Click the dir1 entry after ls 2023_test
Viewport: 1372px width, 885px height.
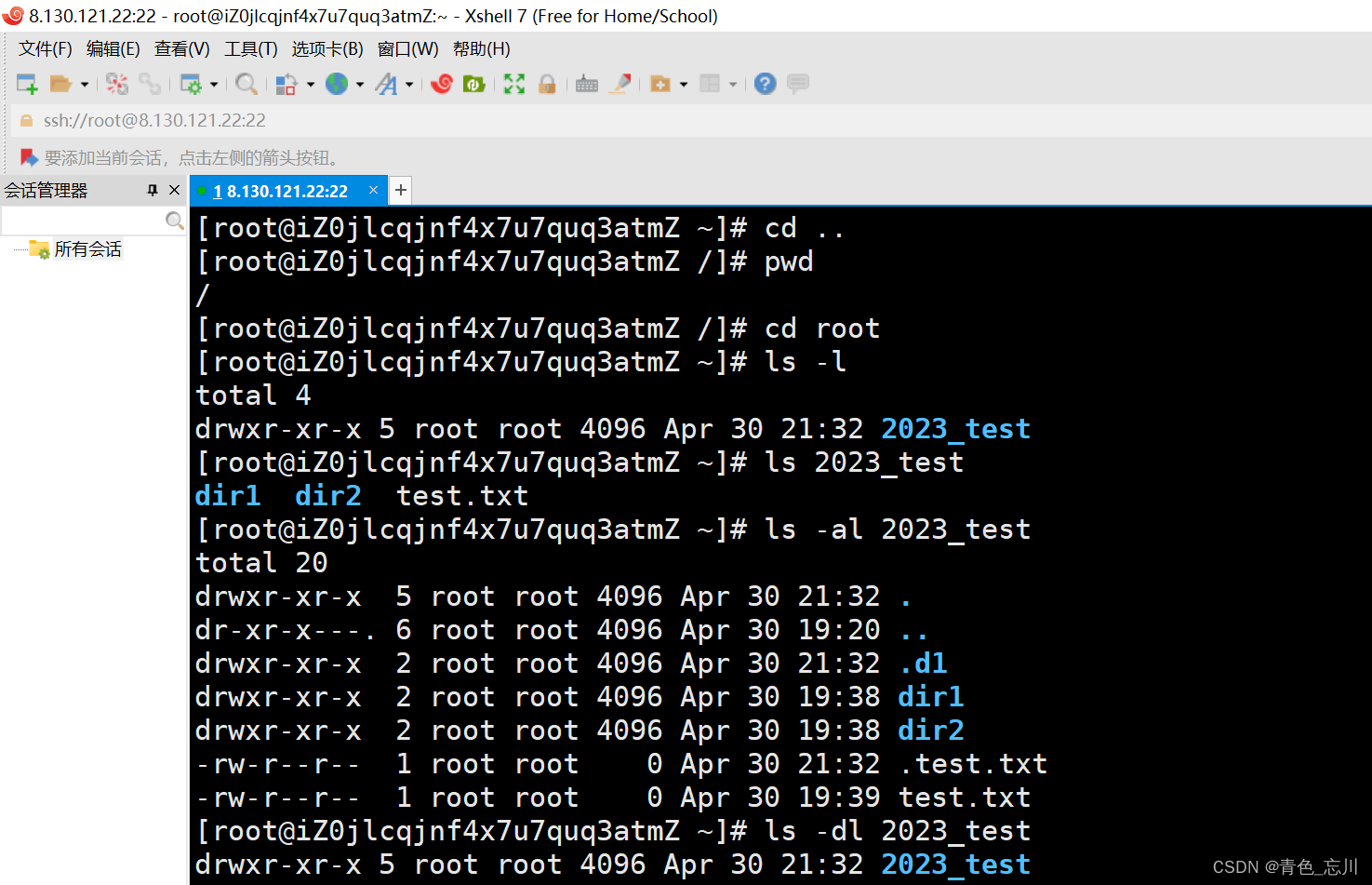pyautogui.click(x=228, y=496)
